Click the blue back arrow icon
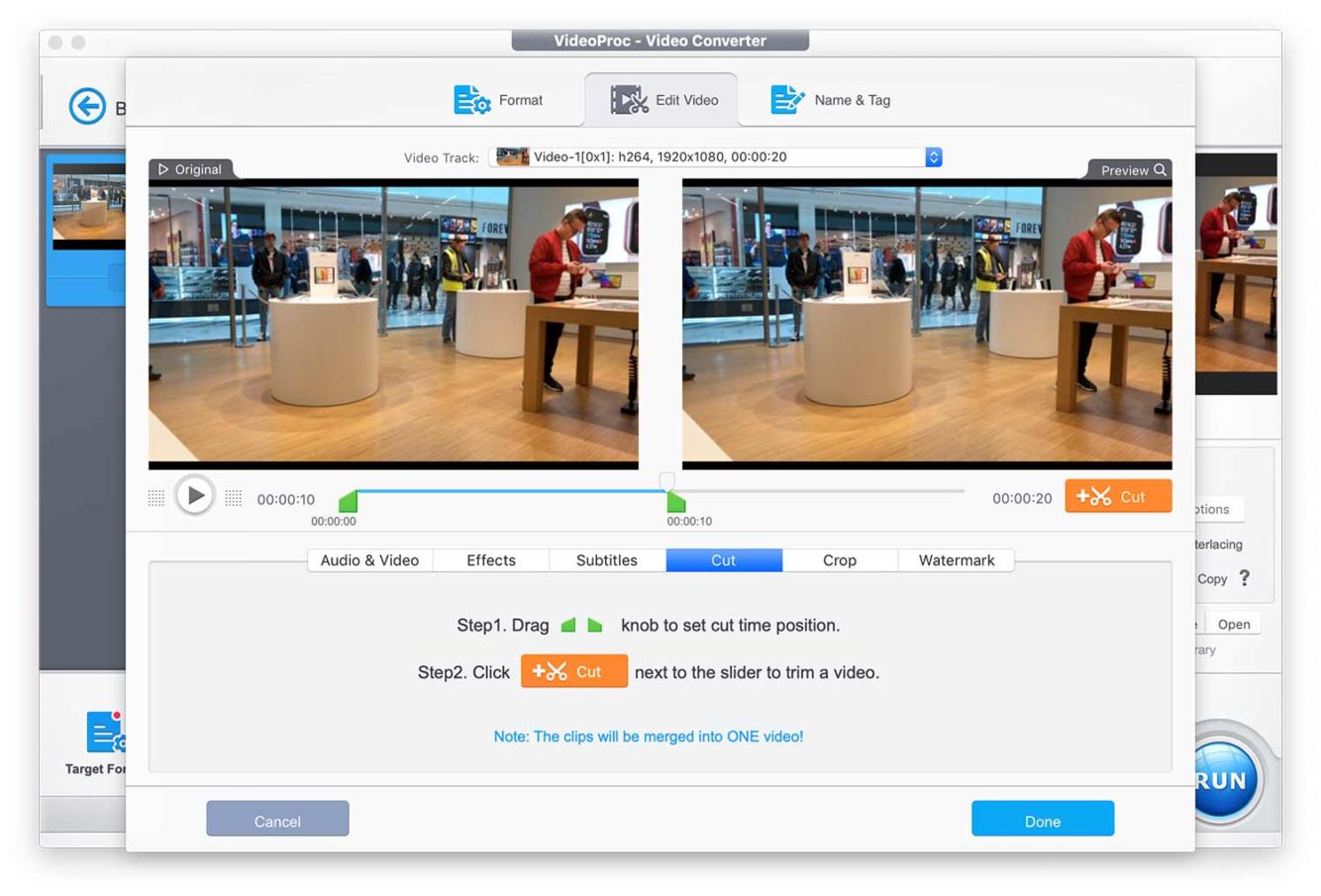This screenshot has width=1321, height=896. tap(87, 106)
